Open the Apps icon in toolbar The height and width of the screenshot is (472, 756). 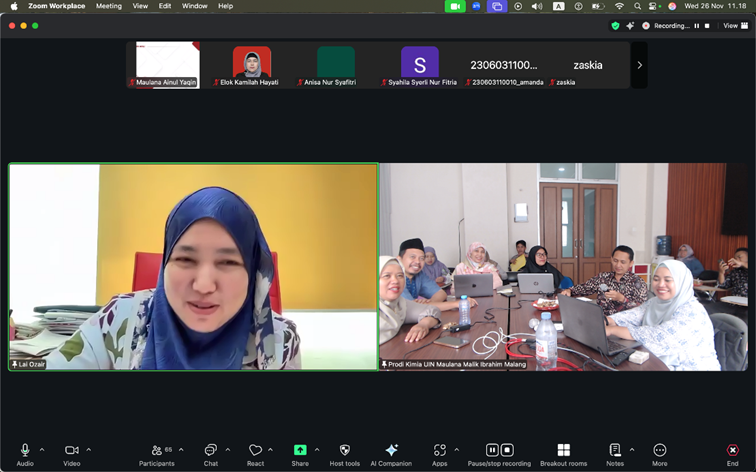pyautogui.click(x=439, y=450)
